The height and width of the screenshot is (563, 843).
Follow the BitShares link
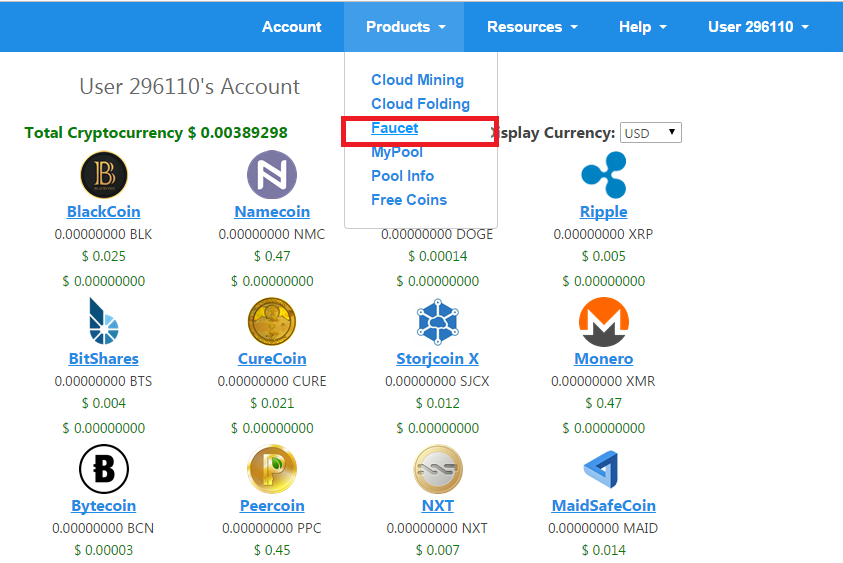point(104,359)
